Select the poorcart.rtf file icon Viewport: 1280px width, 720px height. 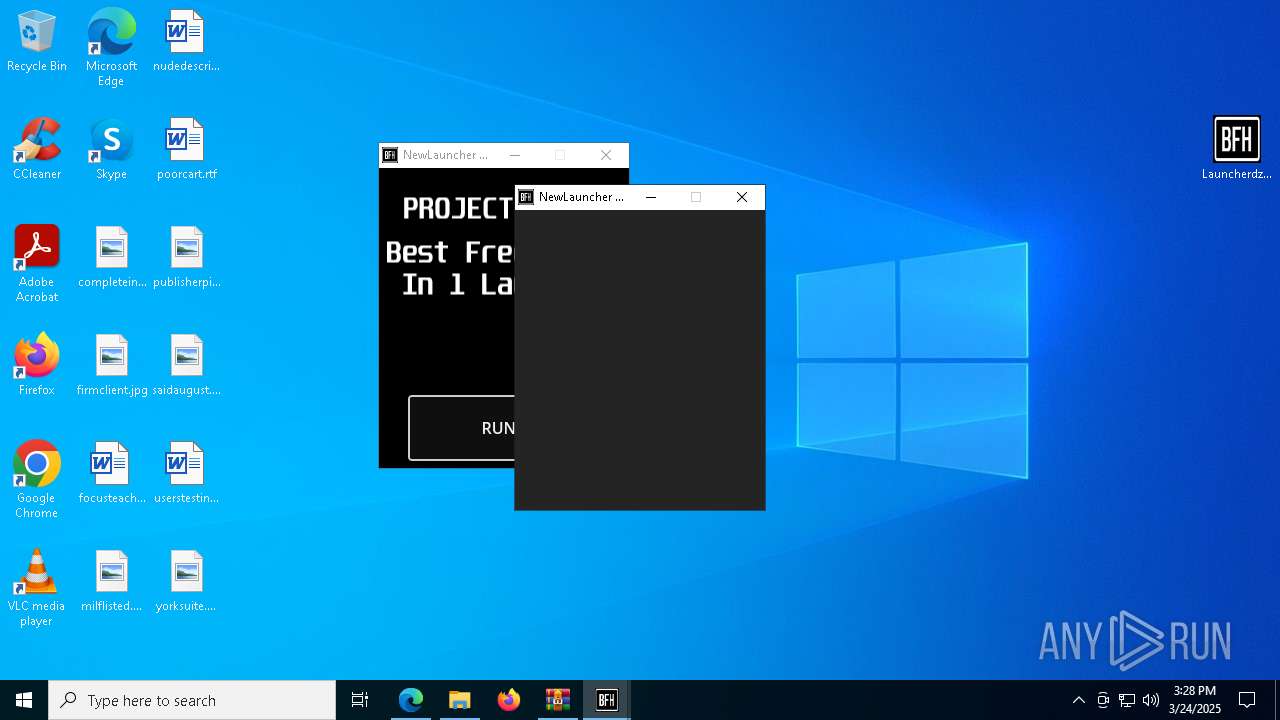click(186, 150)
